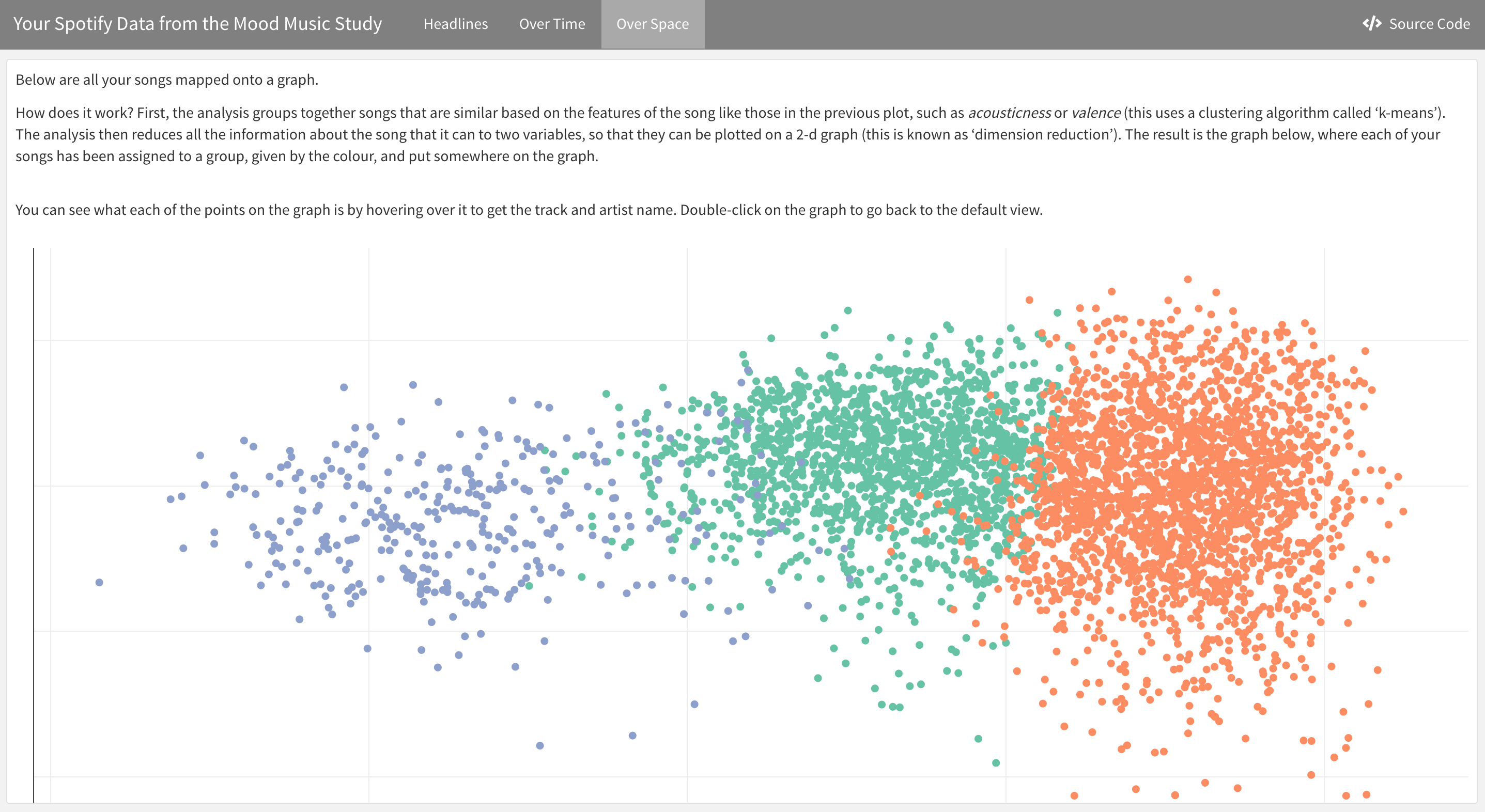Click the highest green point in the scatter plot
The height and width of the screenshot is (812, 1485).
click(848, 310)
